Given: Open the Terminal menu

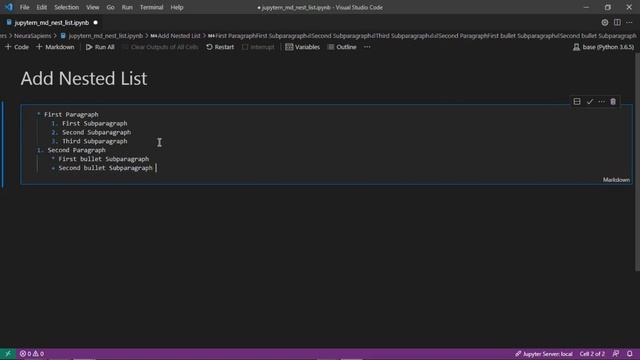Looking at the screenshot, I should (x=151, y=7).
